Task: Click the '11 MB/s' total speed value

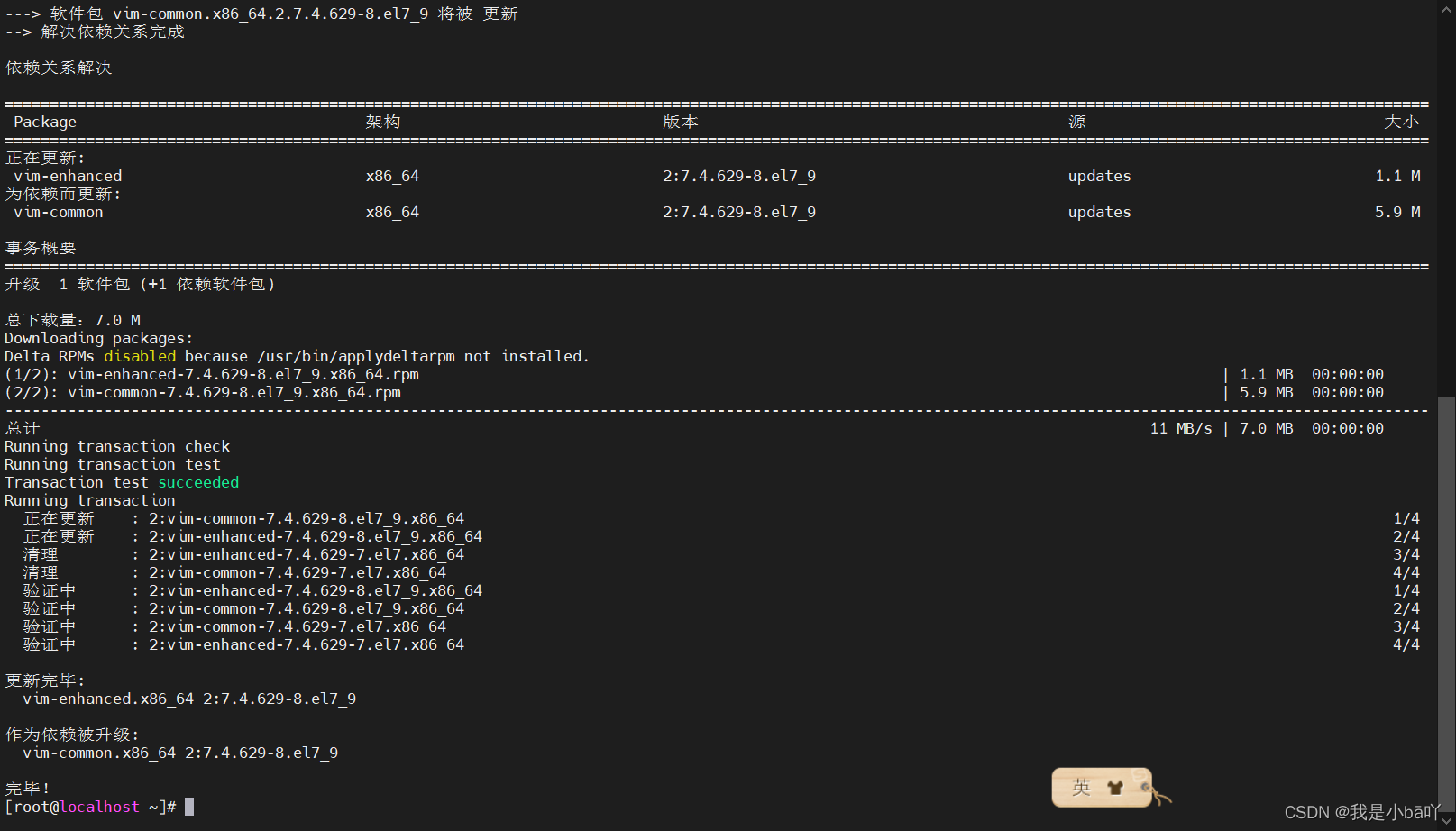Action: [x=1181, y=428]
